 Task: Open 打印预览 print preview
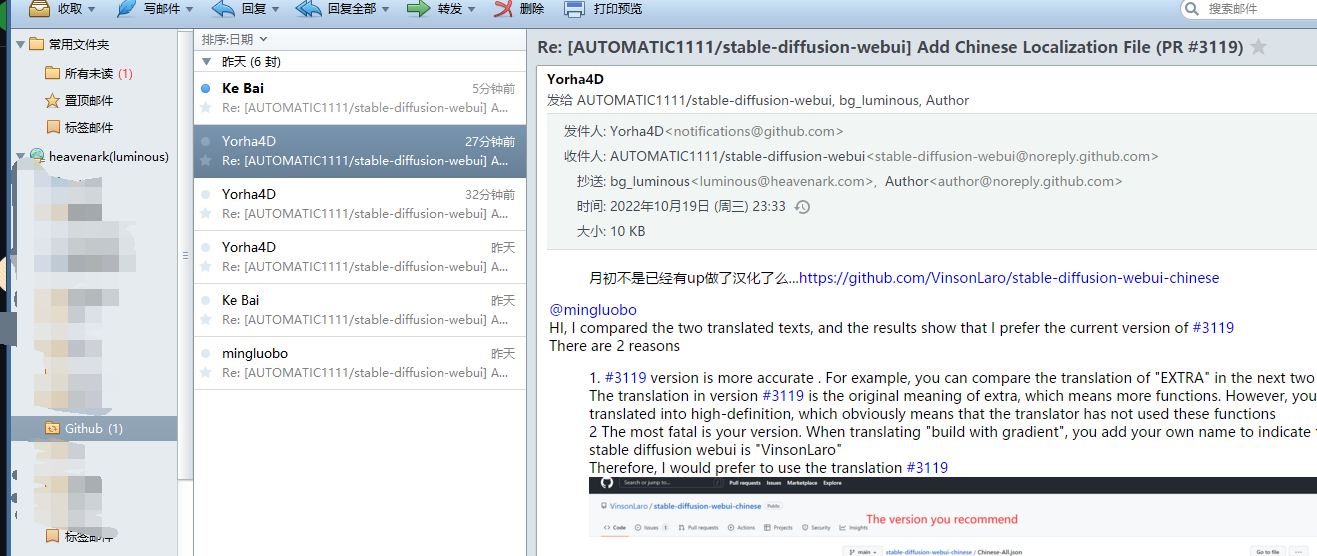[x=603, y=9]
